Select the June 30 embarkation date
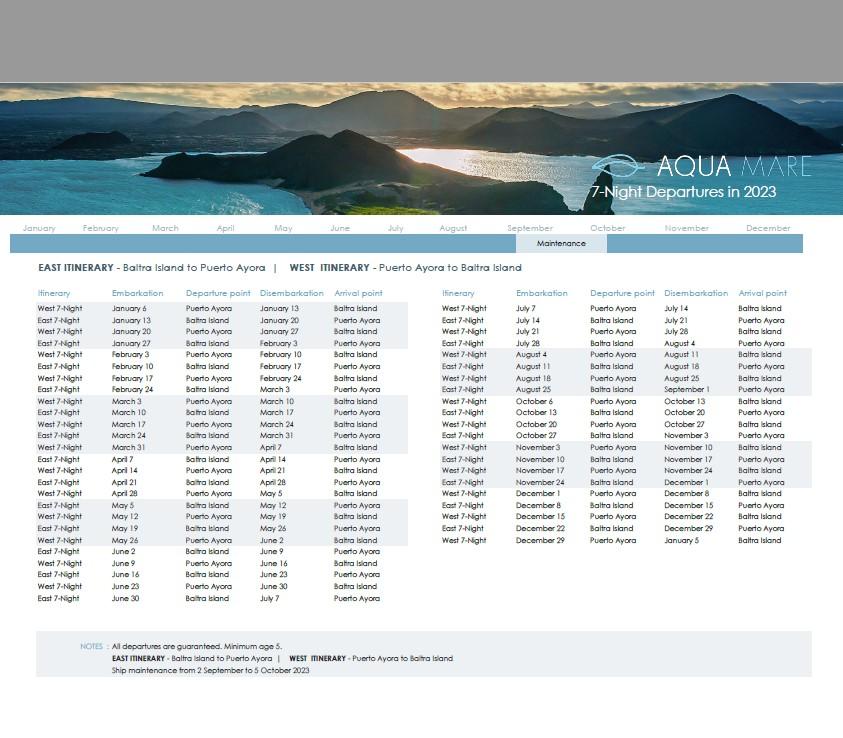843x738 pixels. pyautogui.click(x=125, y=598)
